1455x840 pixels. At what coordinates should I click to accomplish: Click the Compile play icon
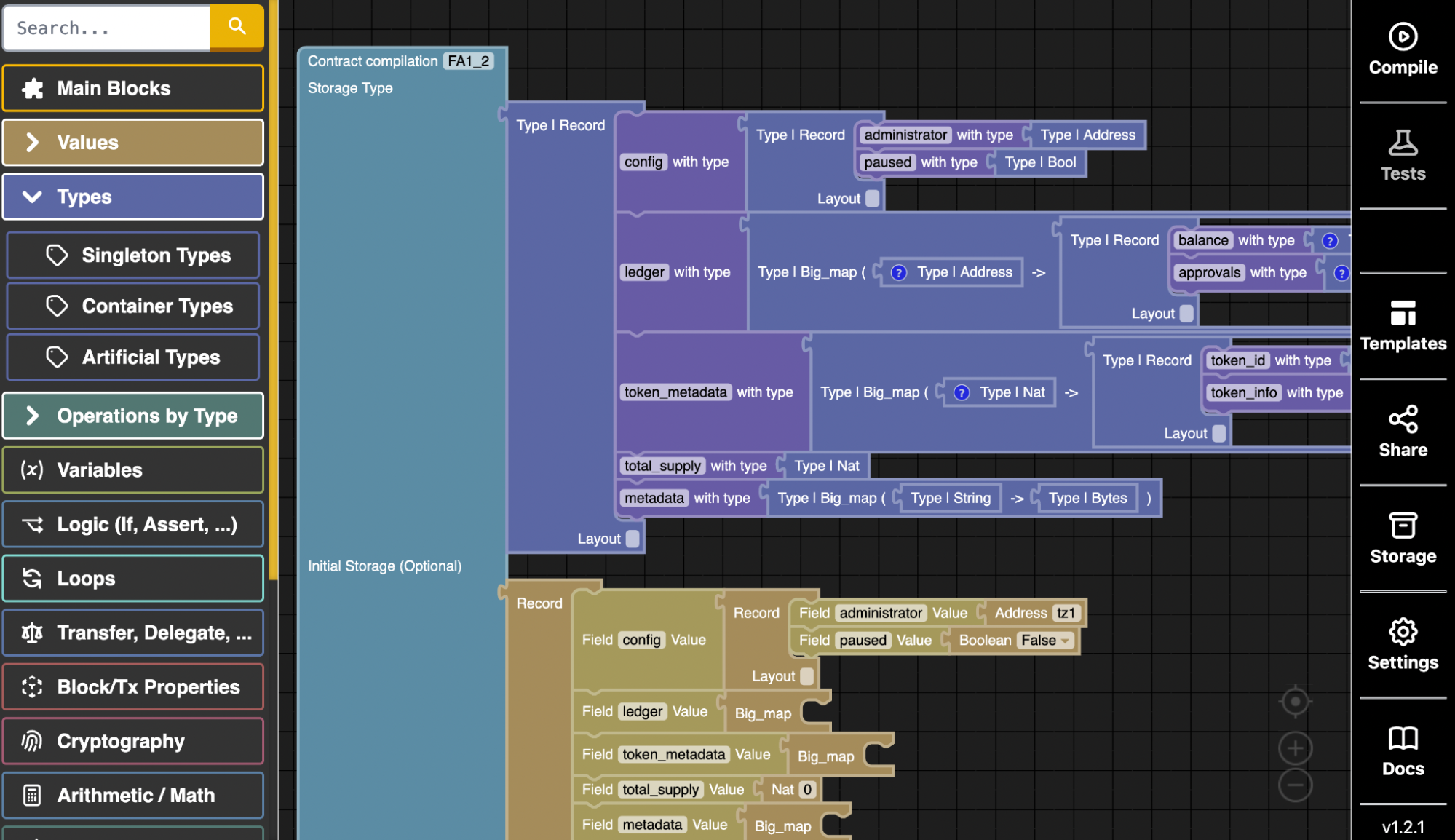(1402, 37)
